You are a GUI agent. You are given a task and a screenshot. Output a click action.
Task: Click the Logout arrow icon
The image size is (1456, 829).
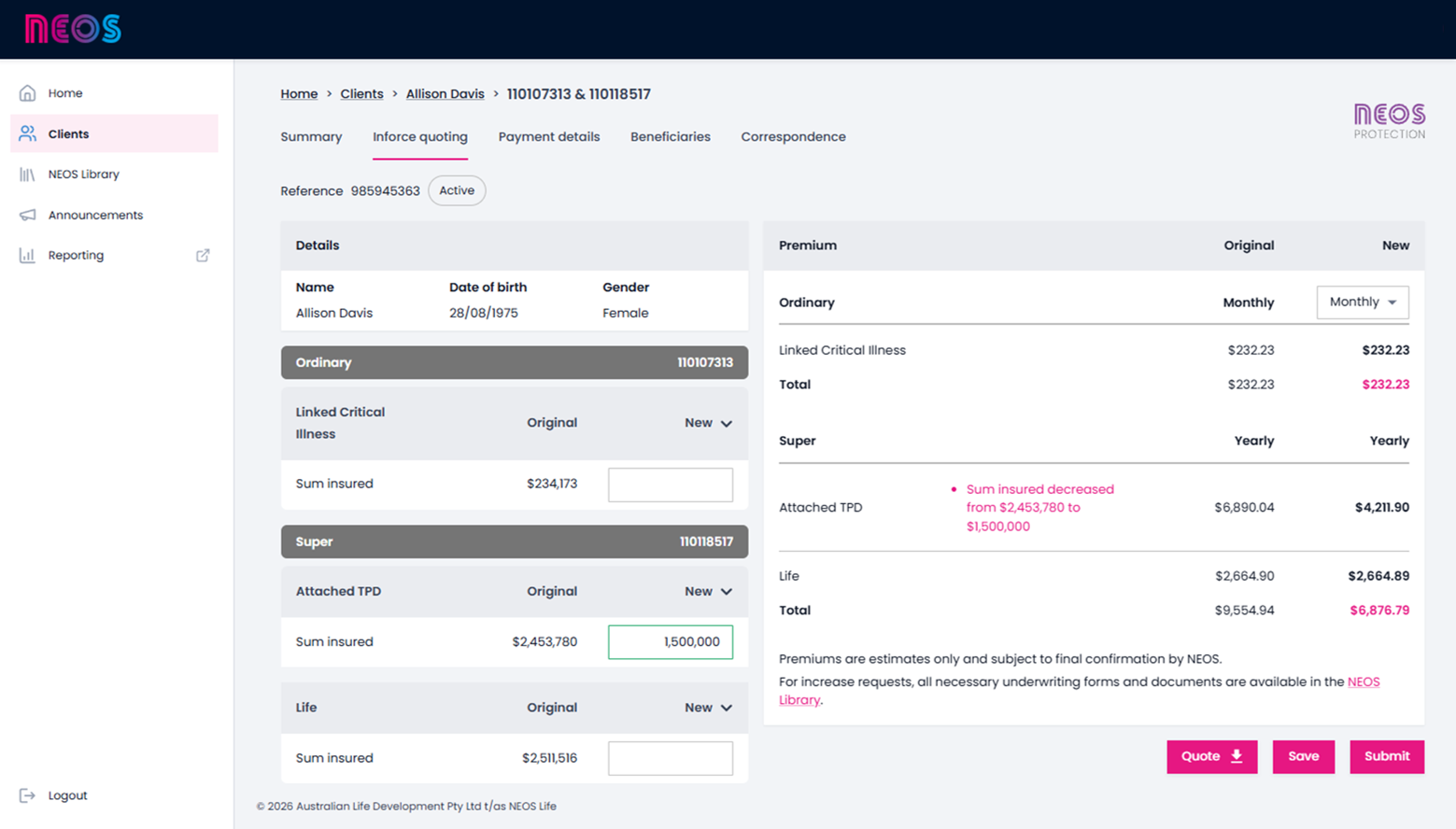pyautogui.click(x=28, y=795)
